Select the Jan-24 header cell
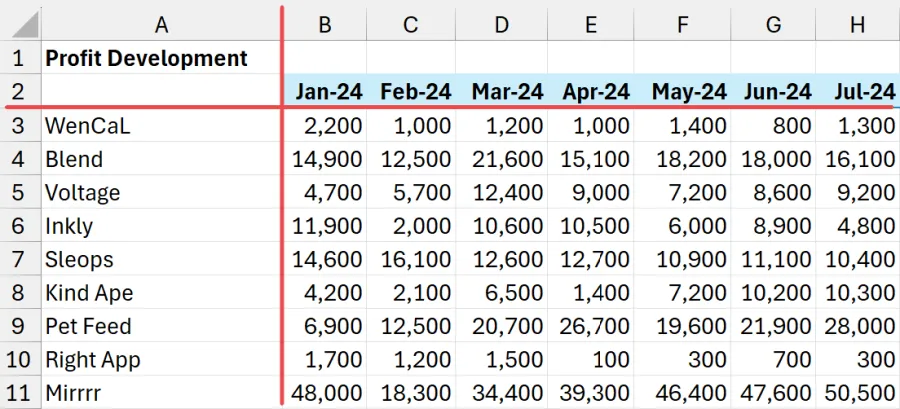 (x=325, y=92)
